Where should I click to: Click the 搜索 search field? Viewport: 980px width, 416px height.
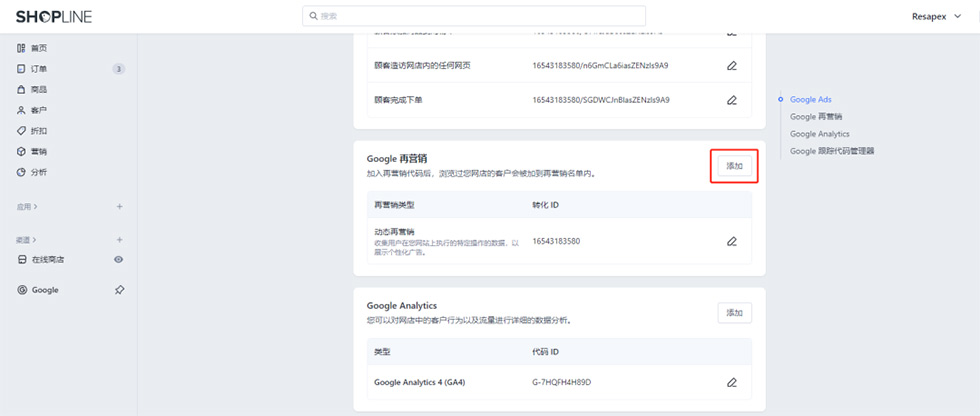pyautogui.click(x=473, y=16)
